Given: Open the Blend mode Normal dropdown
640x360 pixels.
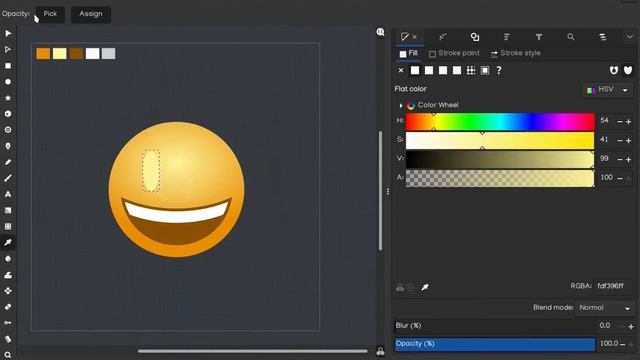Looking at the screenshot, I should click(x=604, y=308).
